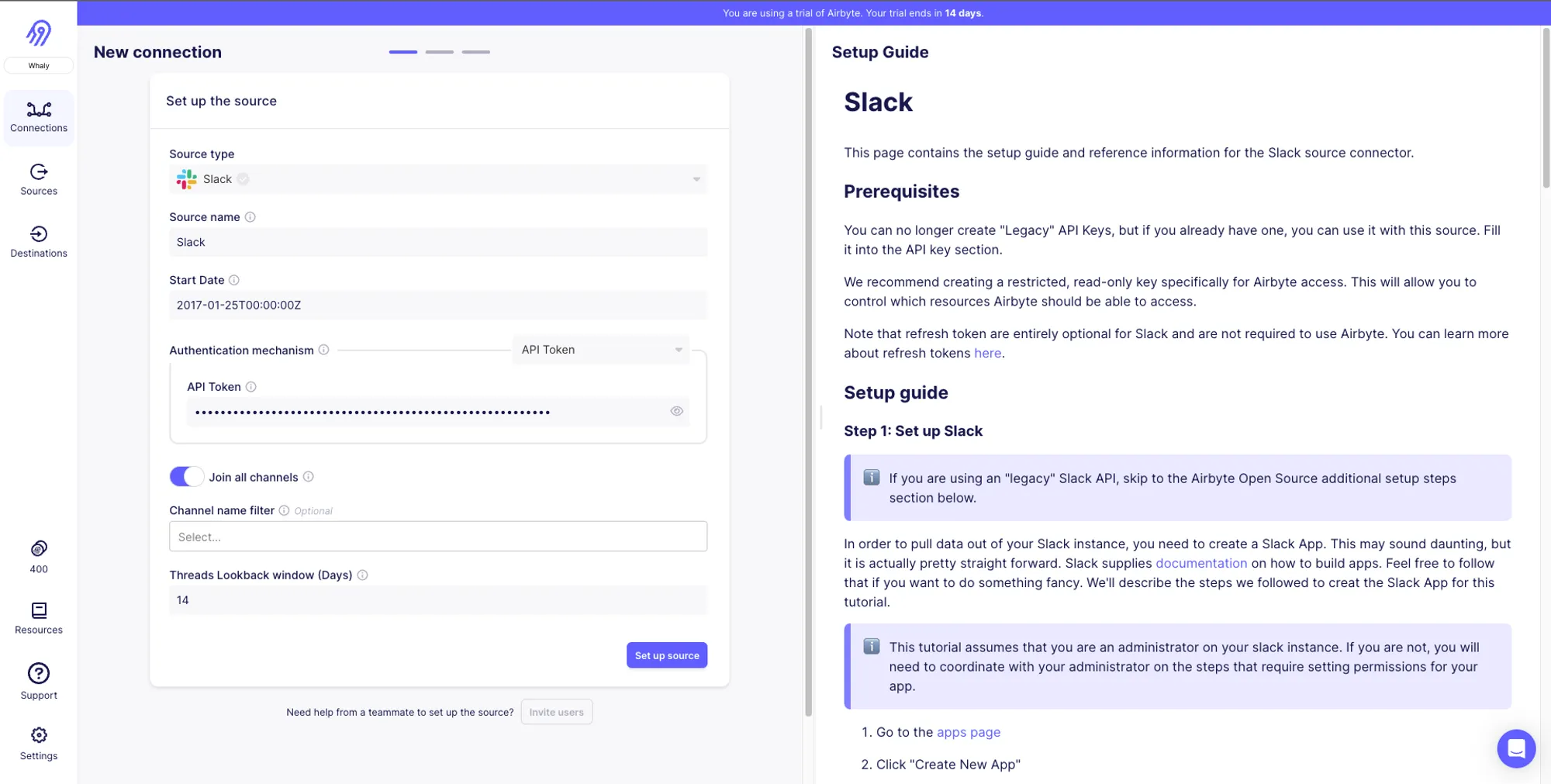The image size is (1551, 784).
Task: Open the API Token authentication dropdown
Action: tap(601, 350)
